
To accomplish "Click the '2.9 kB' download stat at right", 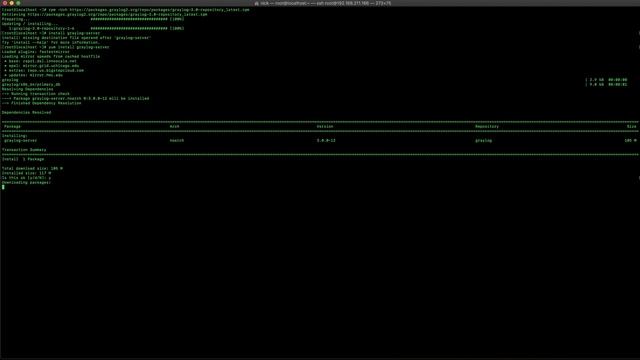I will (596, 80).
